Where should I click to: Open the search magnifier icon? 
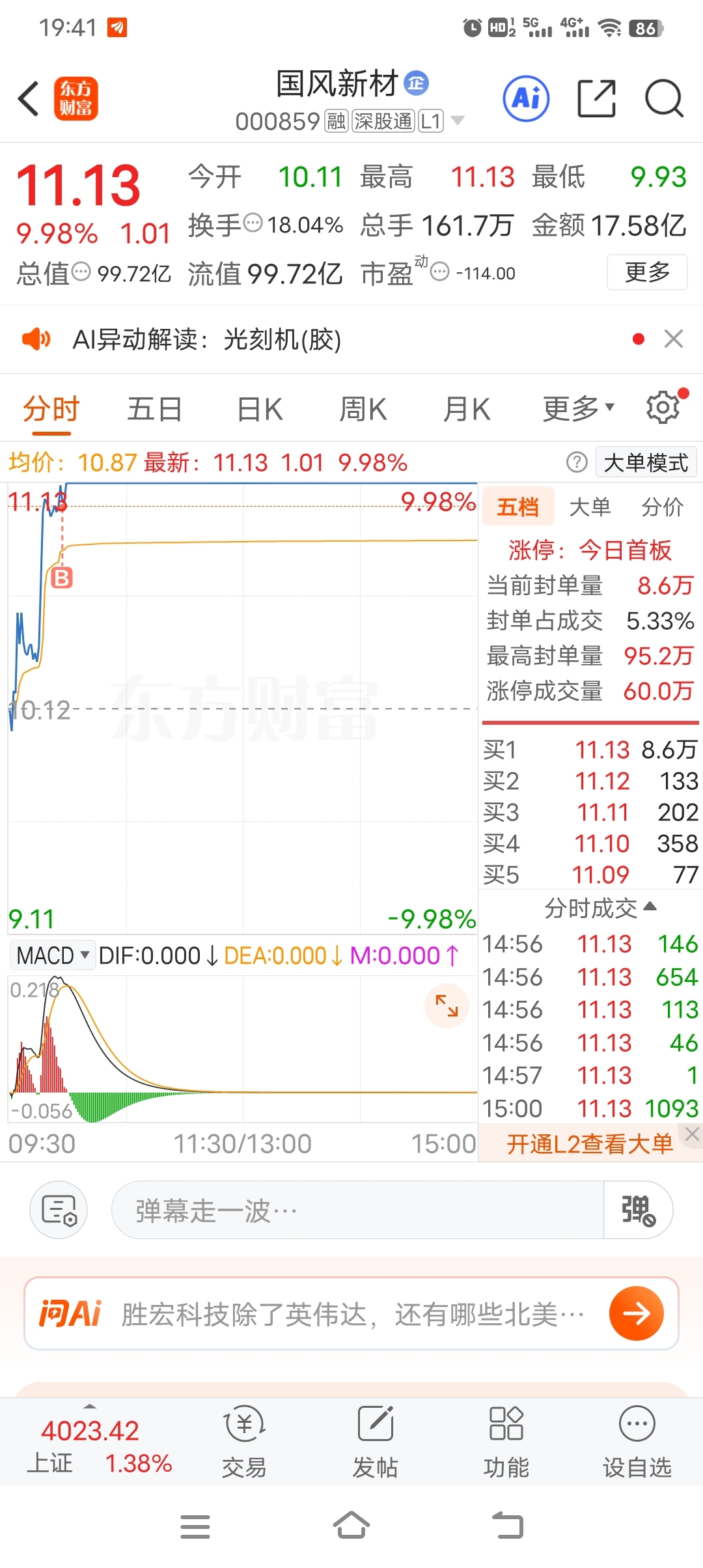664,98
